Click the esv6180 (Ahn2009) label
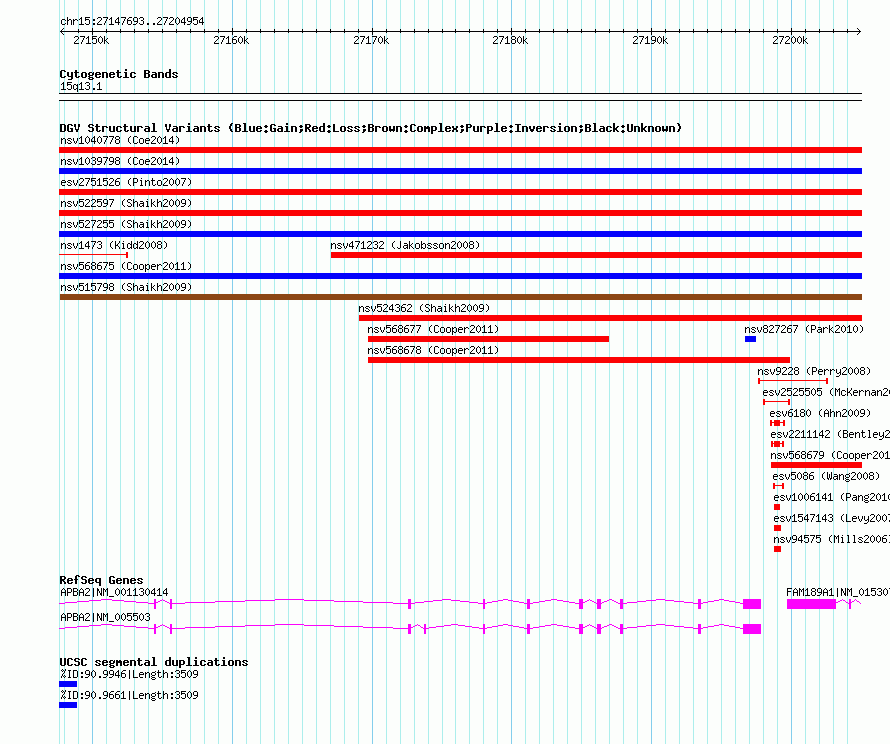Image resolution: width=890 pixels, height=744 pixels. (x=820, y=413)
